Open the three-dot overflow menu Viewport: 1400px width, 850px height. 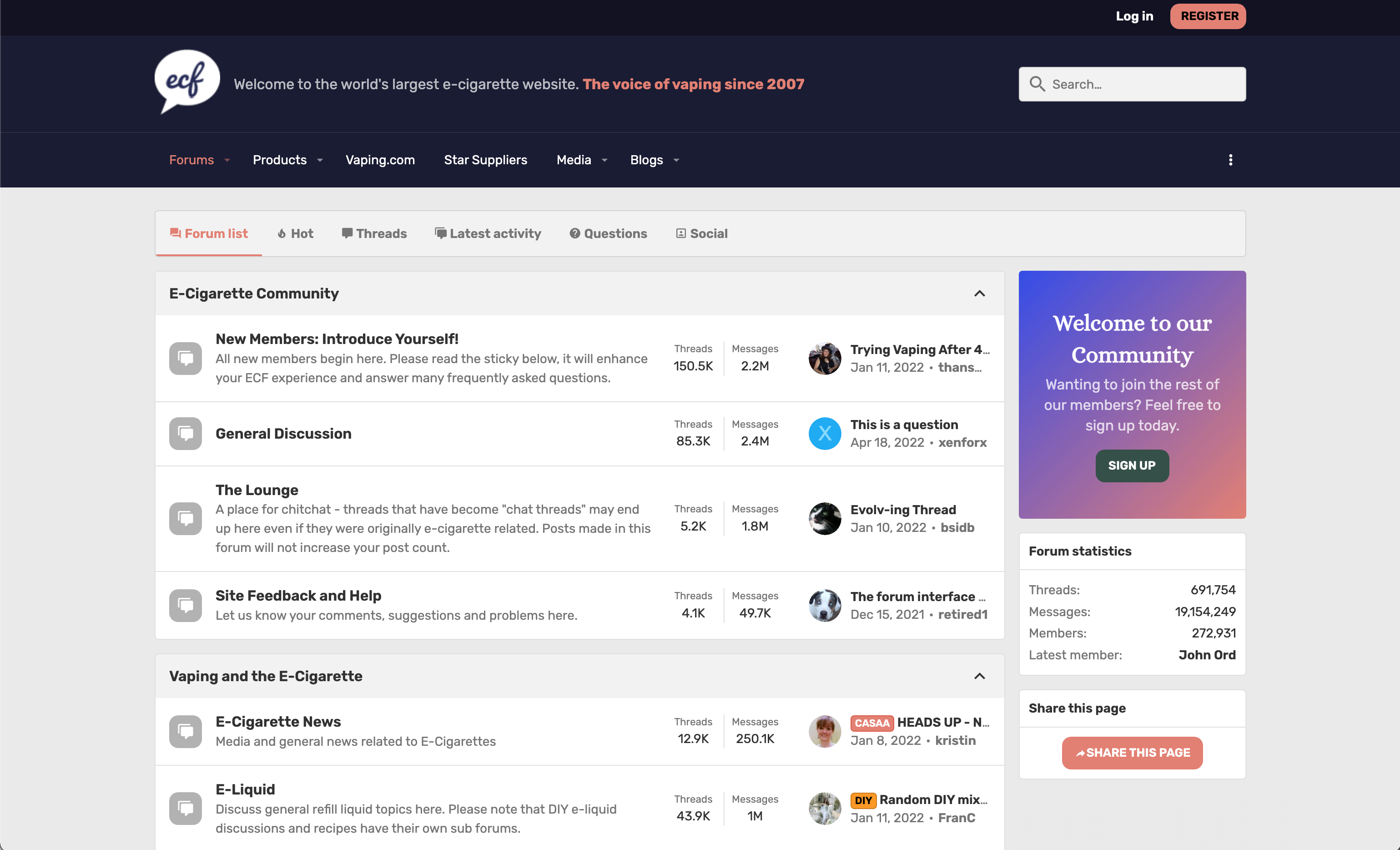click(1230, 160)
